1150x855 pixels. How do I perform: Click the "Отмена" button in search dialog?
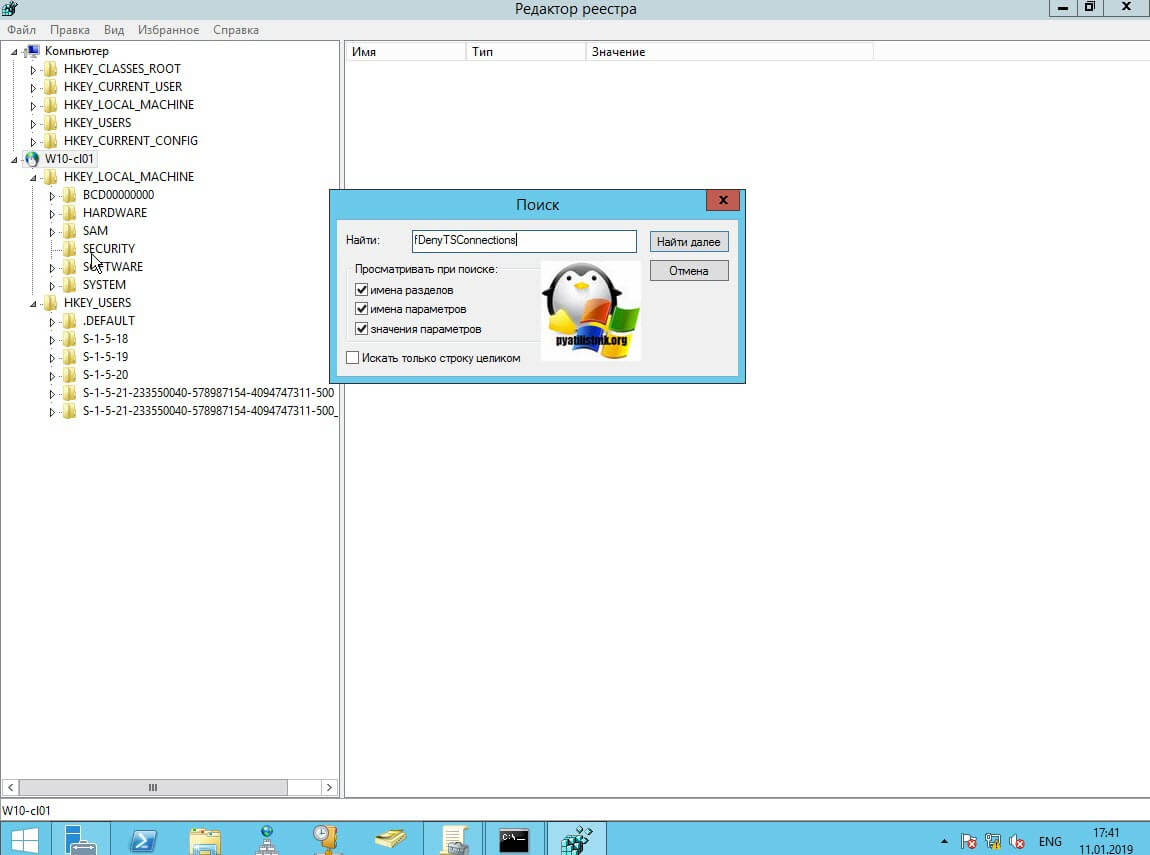point(688,271)
